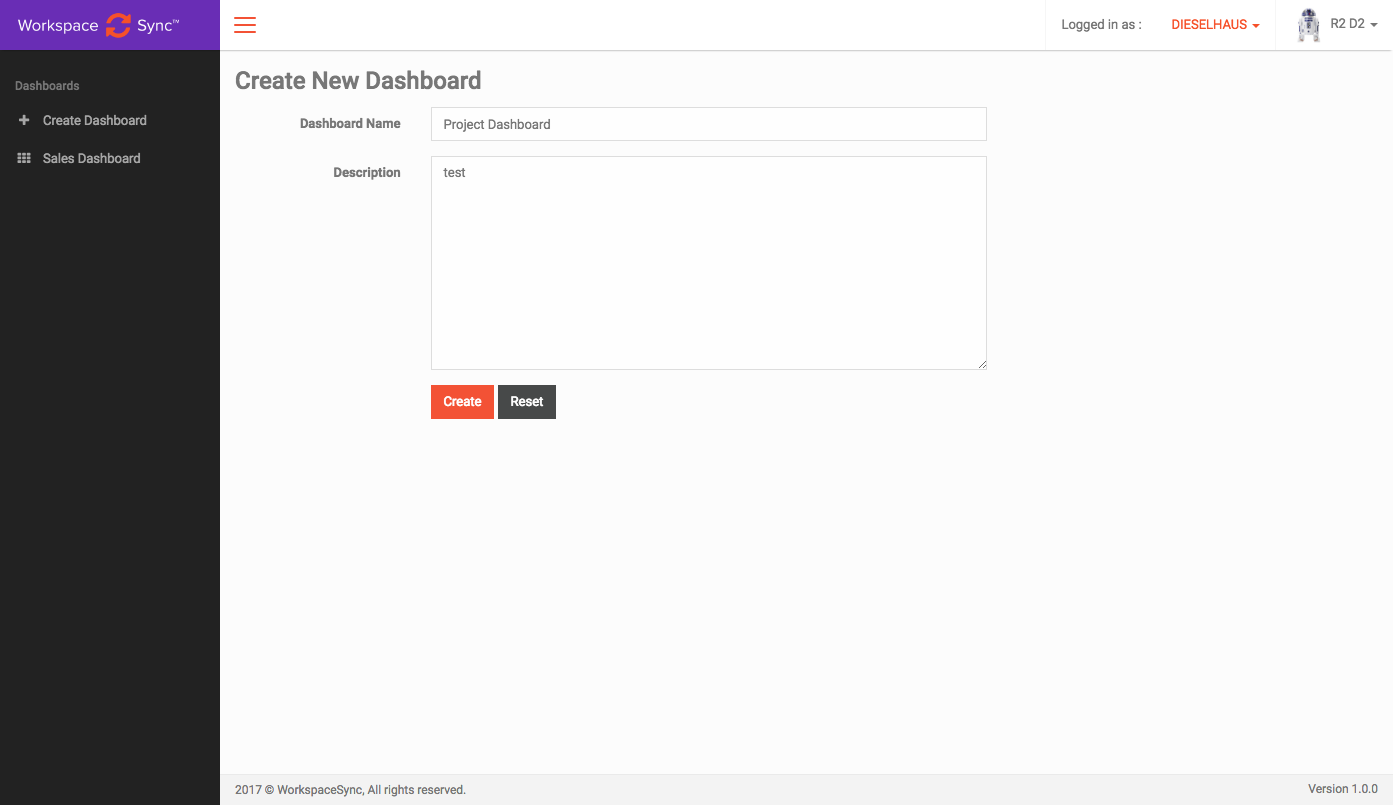Go to Sales Dashboard in the sidebar

point(91,158)
